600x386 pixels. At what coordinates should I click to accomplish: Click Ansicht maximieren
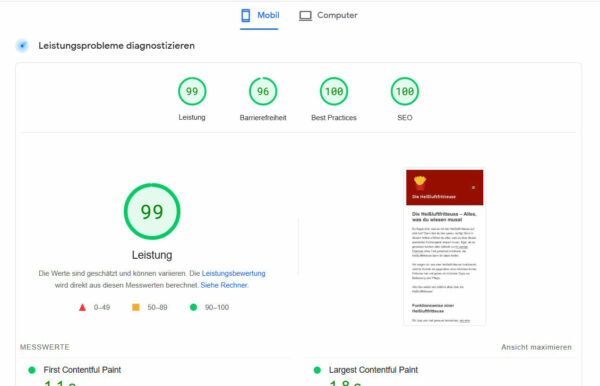[536, 347]
